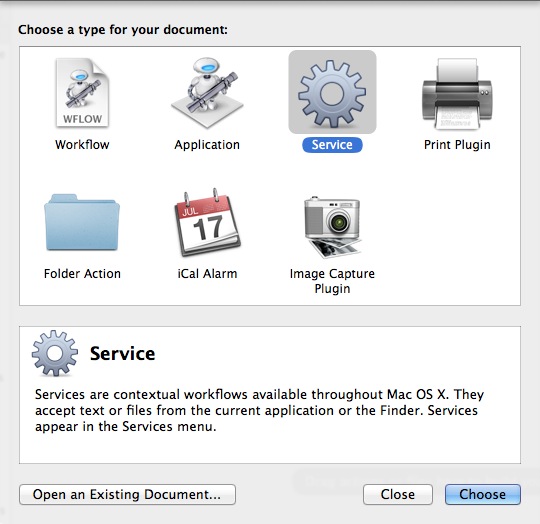Click the 'Folder Action' text label

click(x=82, y=274)
